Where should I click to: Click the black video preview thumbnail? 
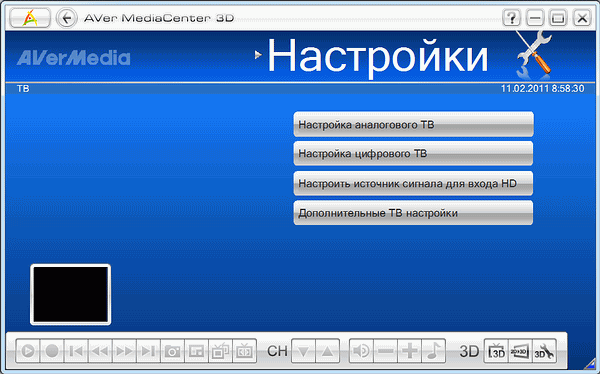click(70, 294)
